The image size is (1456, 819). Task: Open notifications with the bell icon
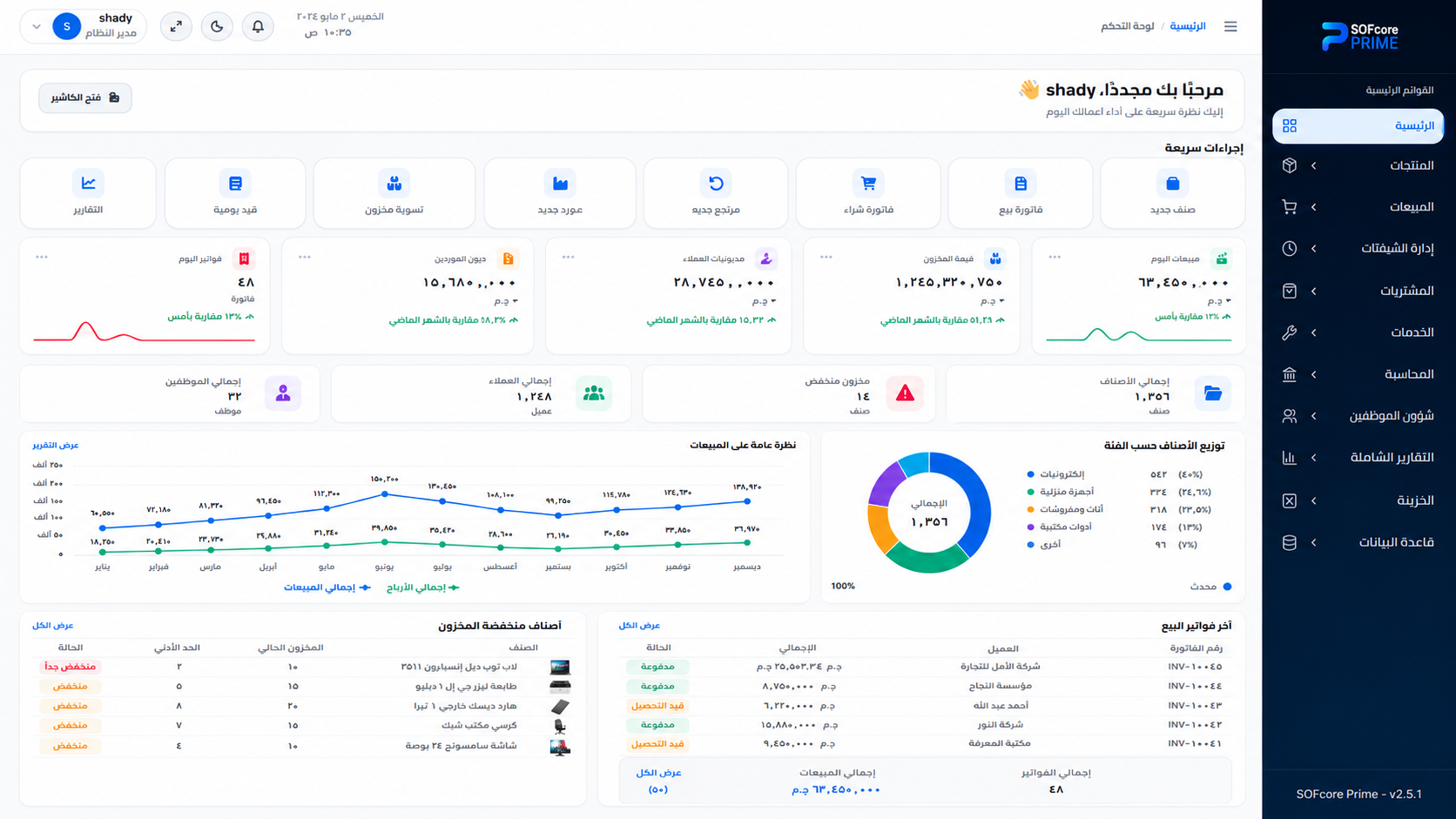coord(258,27)
